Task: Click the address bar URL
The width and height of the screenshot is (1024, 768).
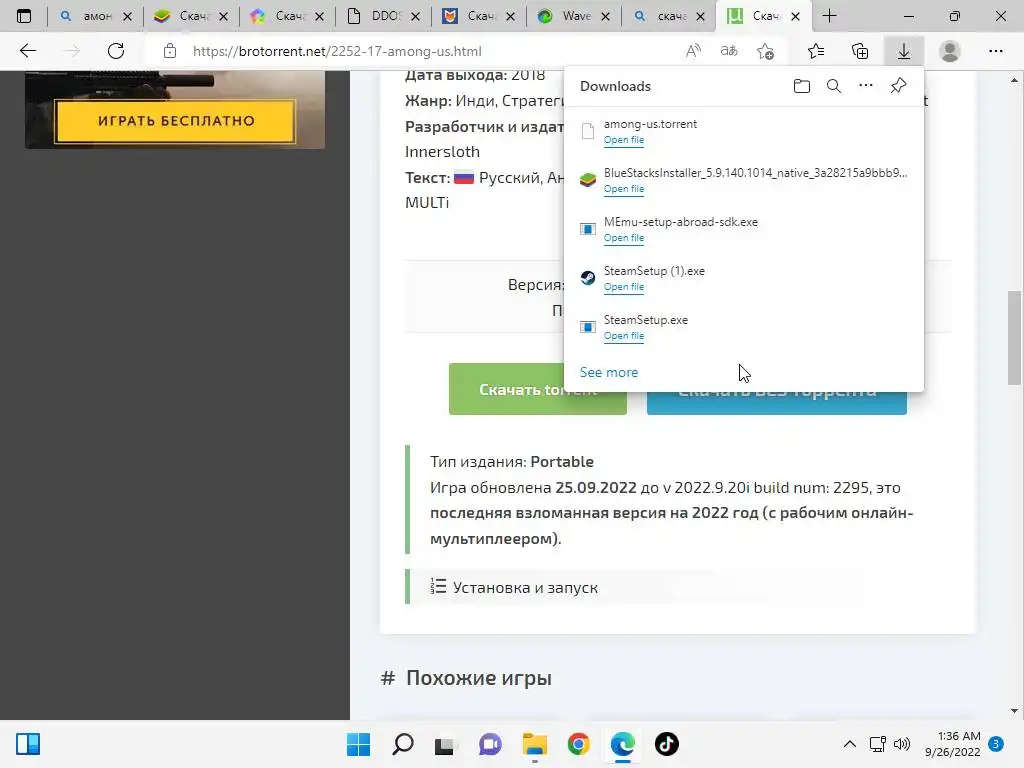Action: (337, 51)
